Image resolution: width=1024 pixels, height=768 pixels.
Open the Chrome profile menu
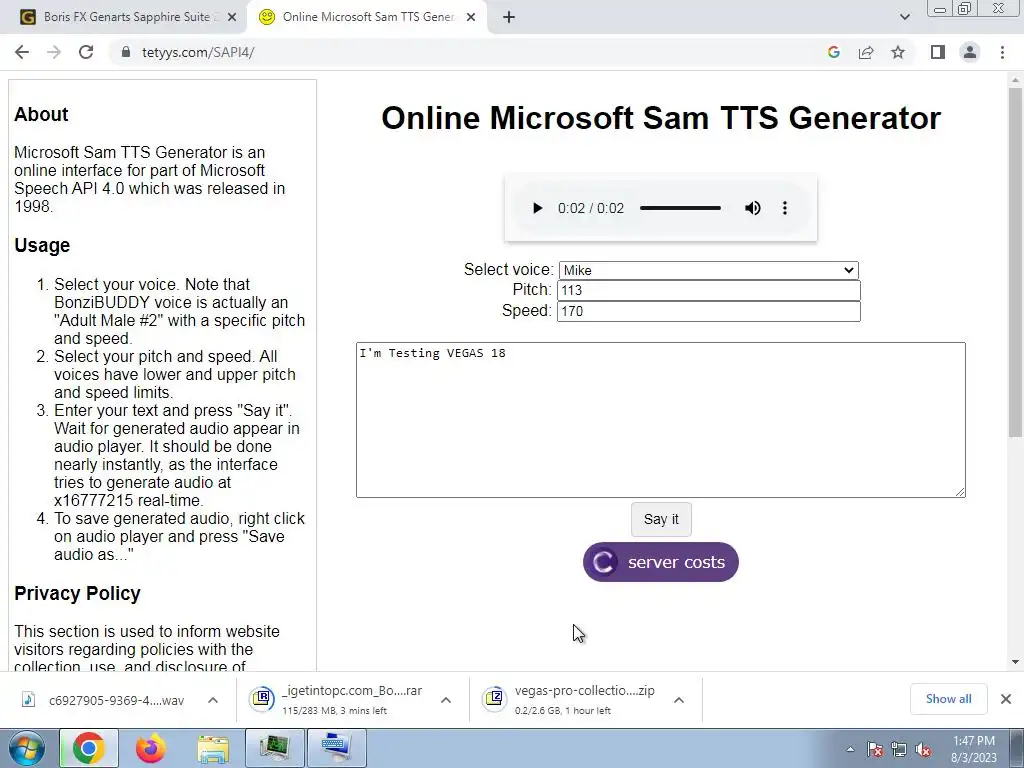pyautogui.click(x=970, y=52)
